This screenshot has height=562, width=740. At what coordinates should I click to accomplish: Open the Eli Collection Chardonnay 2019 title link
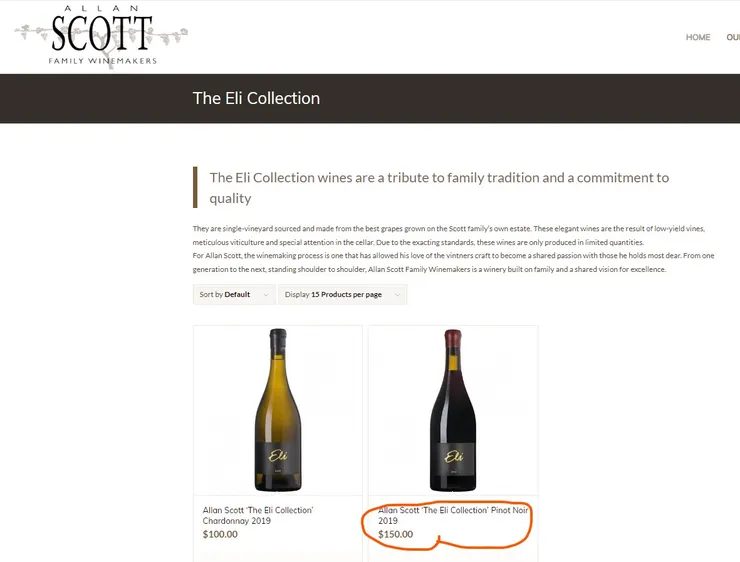(258, 515)
